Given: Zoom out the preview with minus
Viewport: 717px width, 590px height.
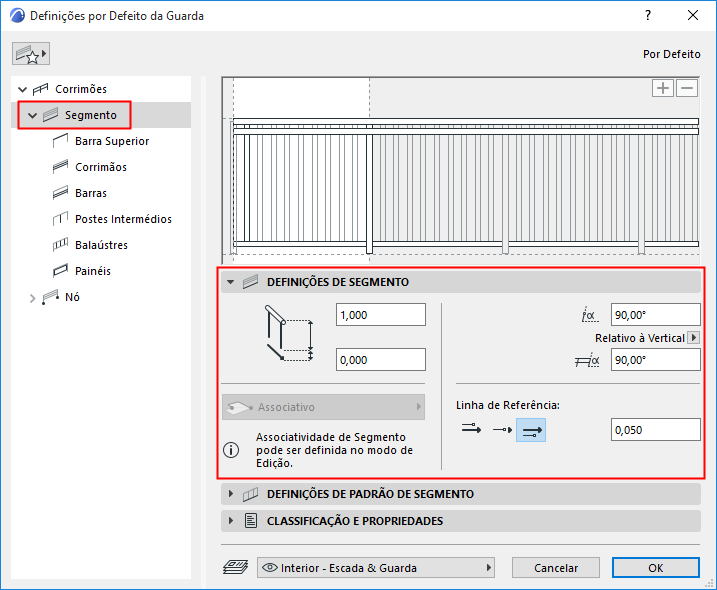Looking at the screenshot, I should click(687, 88).
